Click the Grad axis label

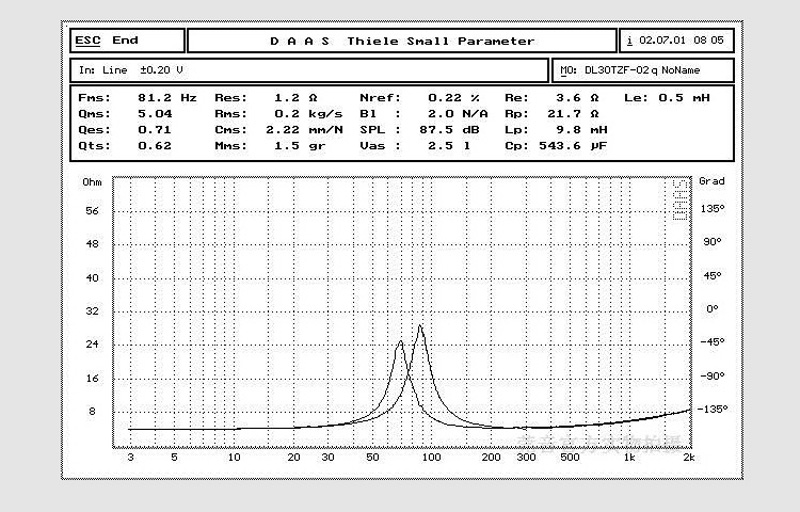coord(712,181)
